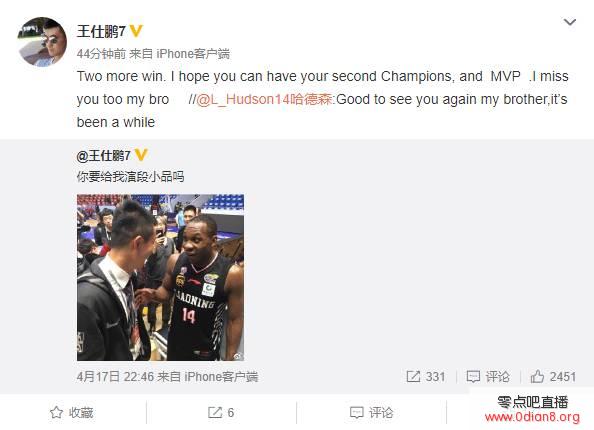
Task: Click the 44分钟前 post time
Action: point(101,54)
